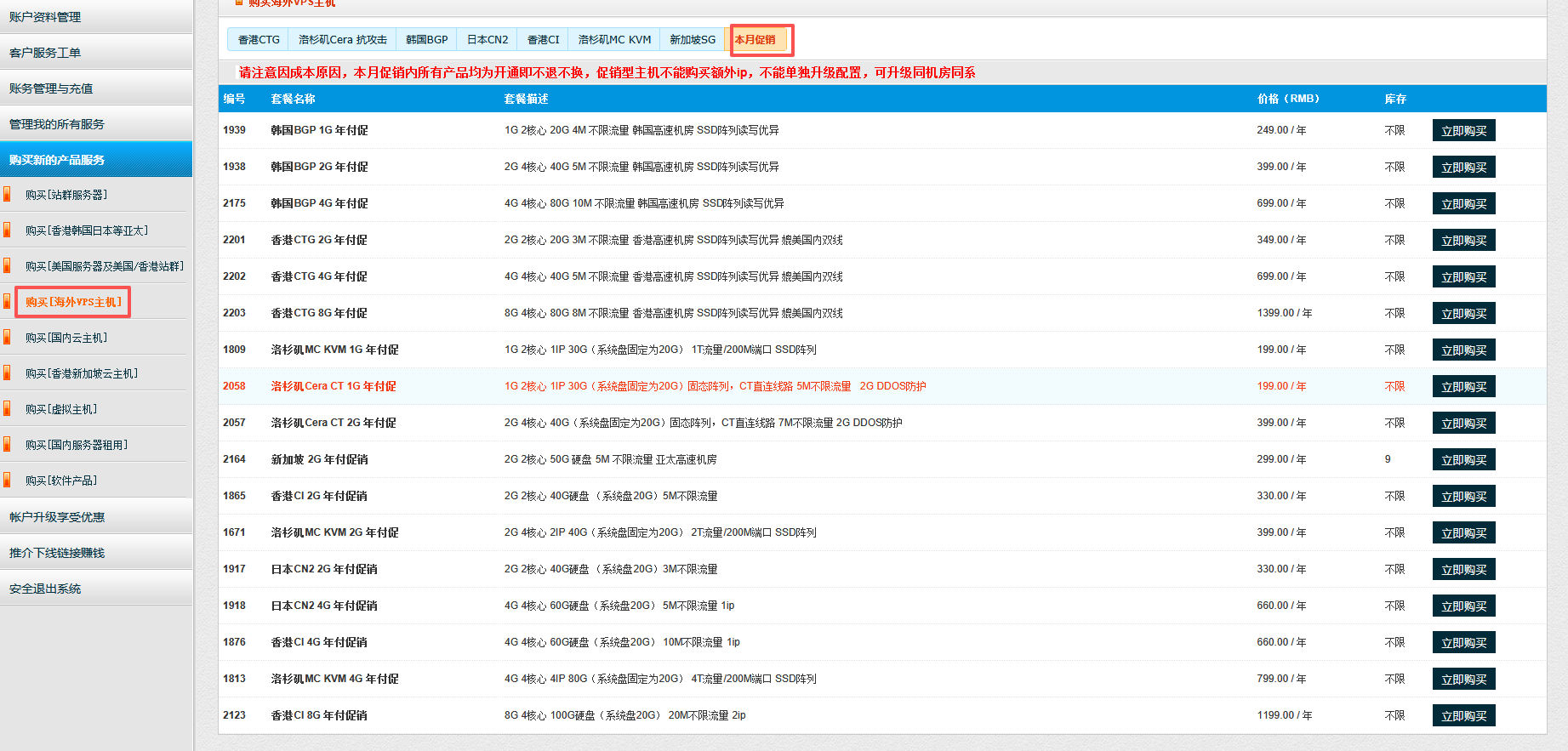The image size is (1568, 751).
Task: Open 推介下线链接赚钱
Action: coord(96,553)
